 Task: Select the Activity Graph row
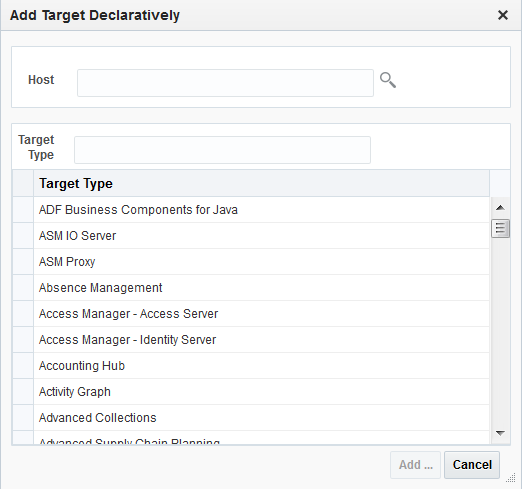(x=261, y=392)
